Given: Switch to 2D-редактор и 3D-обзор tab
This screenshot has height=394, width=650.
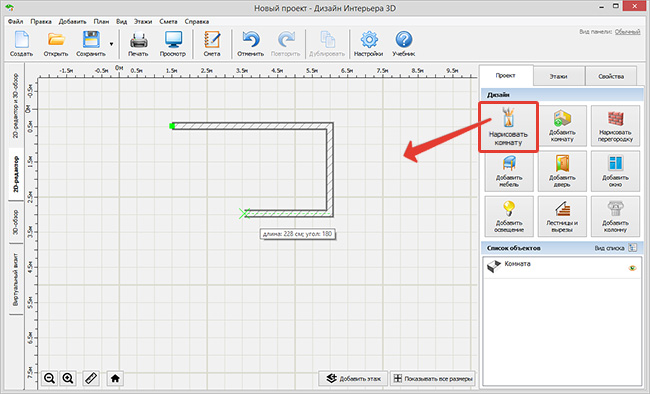Looking at the screenshot, I should 16,106.
